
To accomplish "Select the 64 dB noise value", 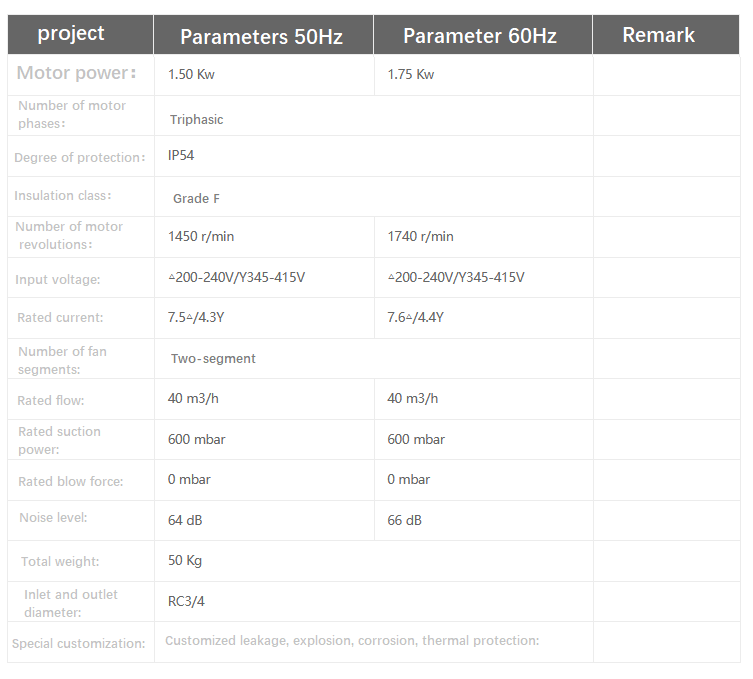I will point(185,521).
